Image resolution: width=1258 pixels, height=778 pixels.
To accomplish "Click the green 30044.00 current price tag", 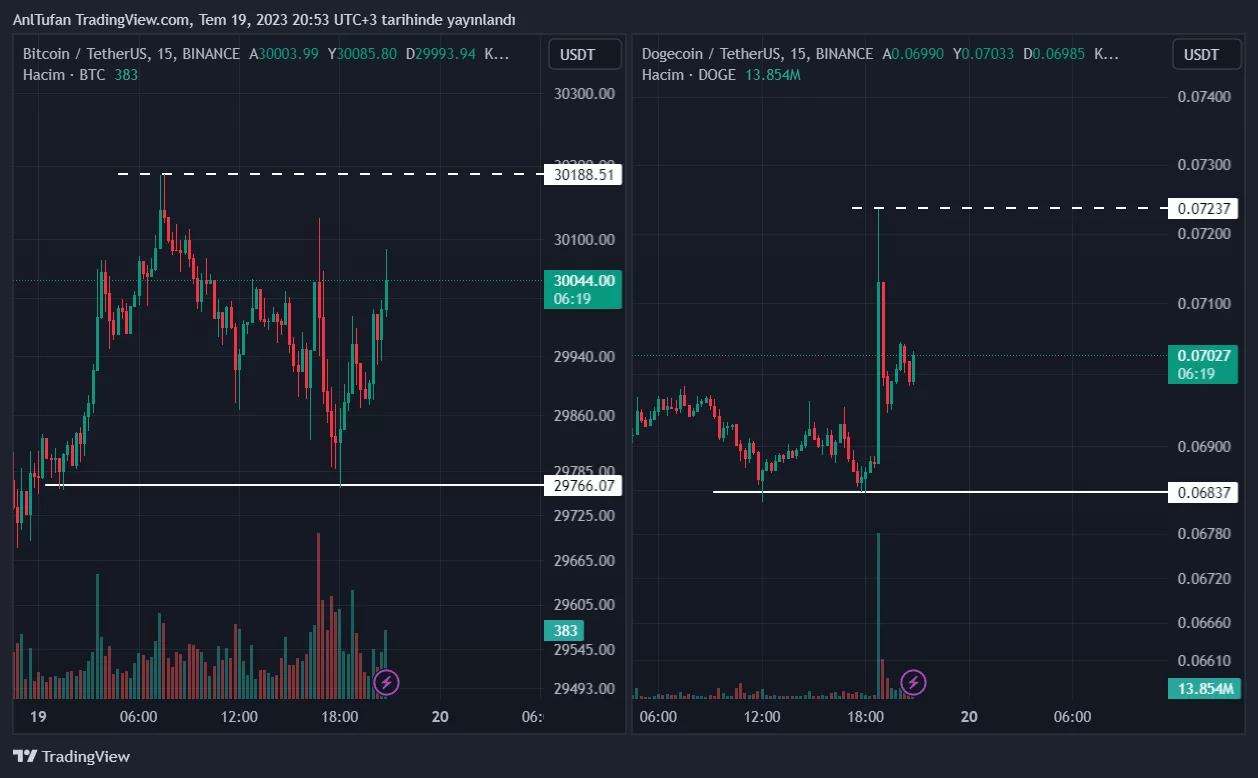I will [x=582, y=289].
